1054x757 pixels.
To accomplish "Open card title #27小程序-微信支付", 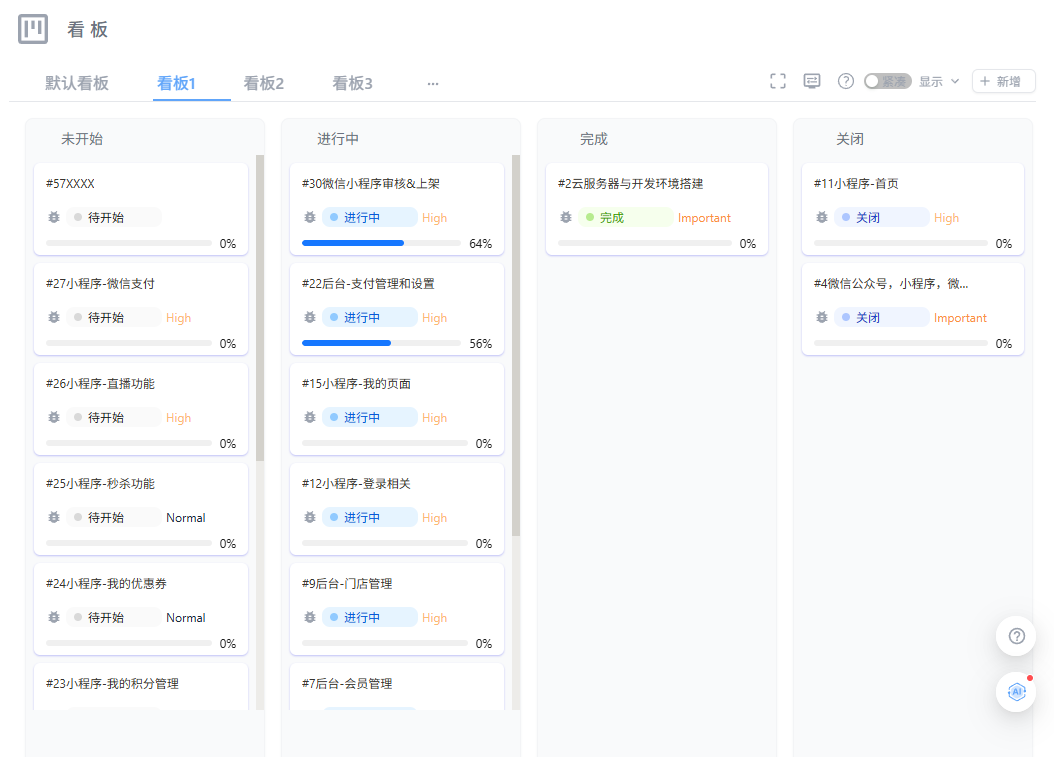I will (x=100, y=284).
